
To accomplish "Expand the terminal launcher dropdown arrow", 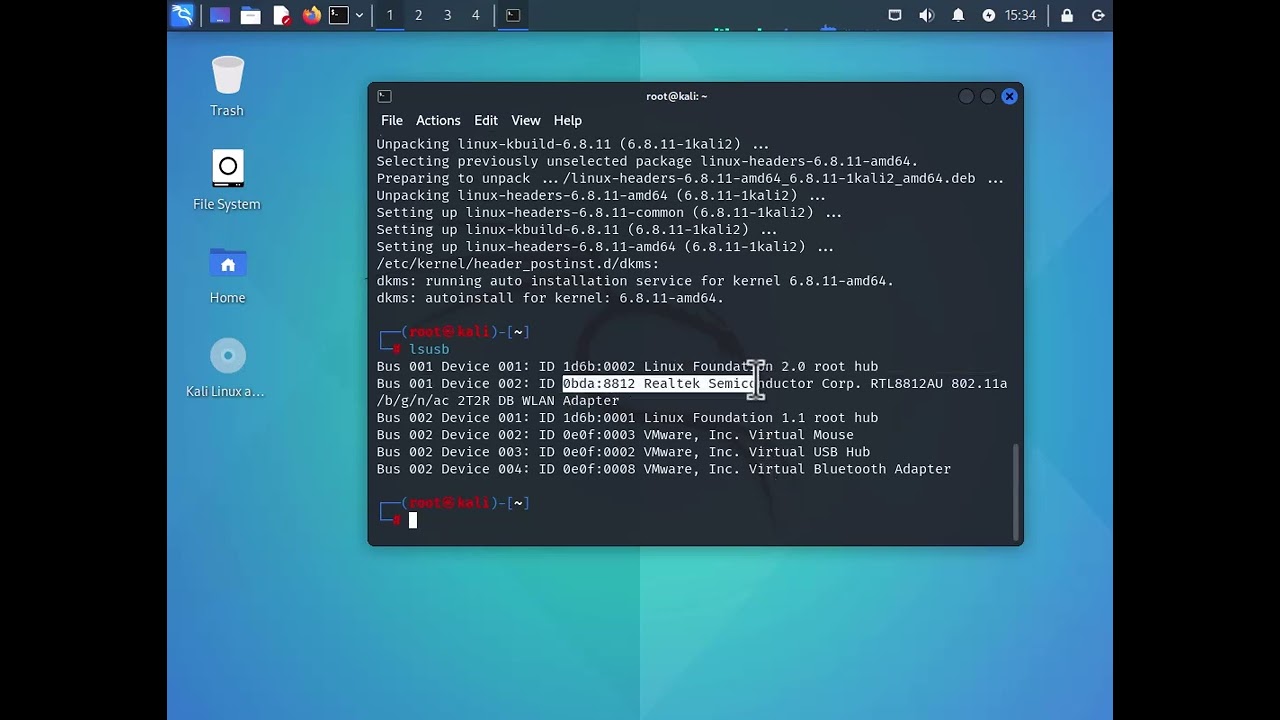I will click(359, 15).
